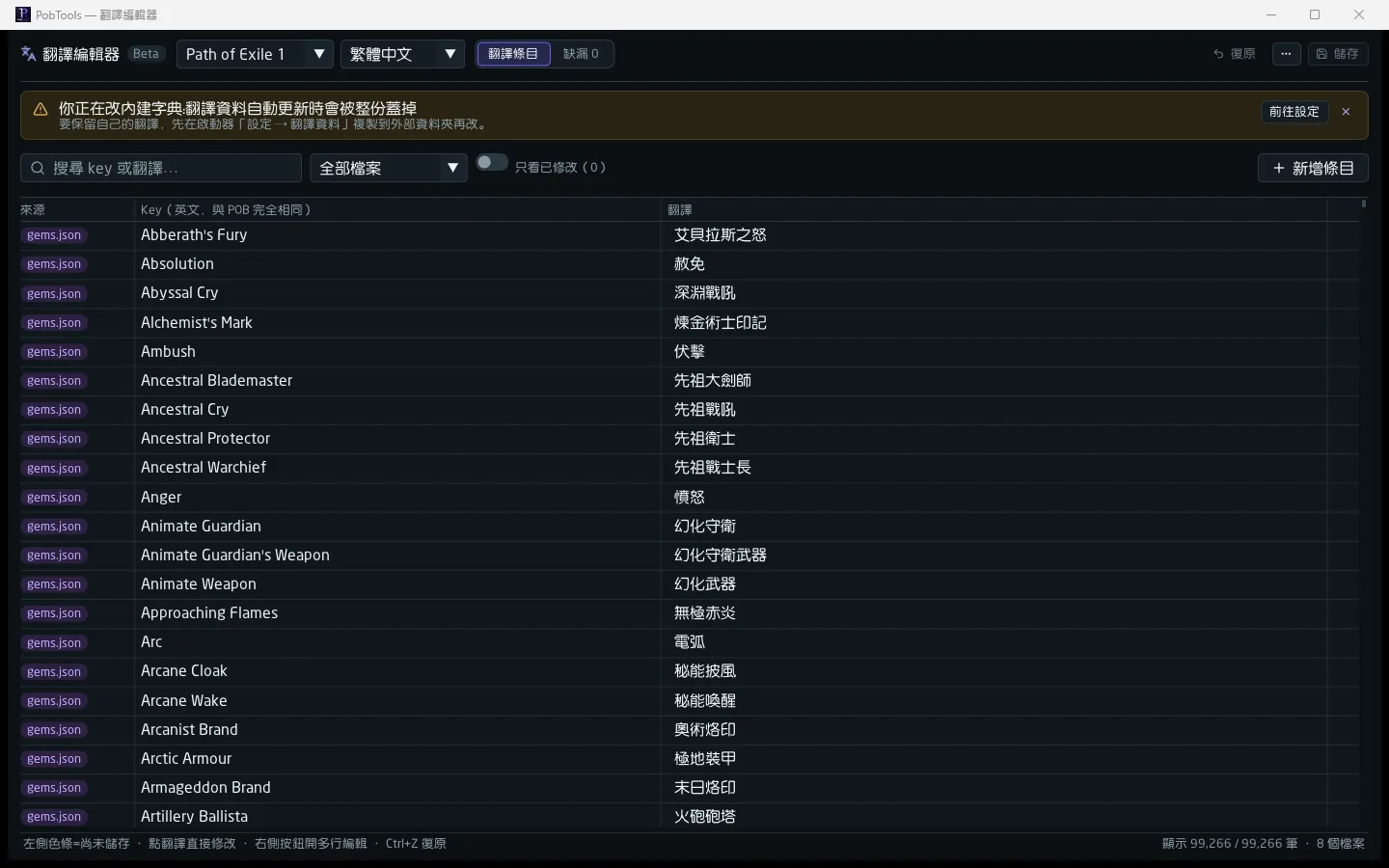Open the 全部檔案 file filter dropdown
1389x868 pixels.
click(388, 168)
